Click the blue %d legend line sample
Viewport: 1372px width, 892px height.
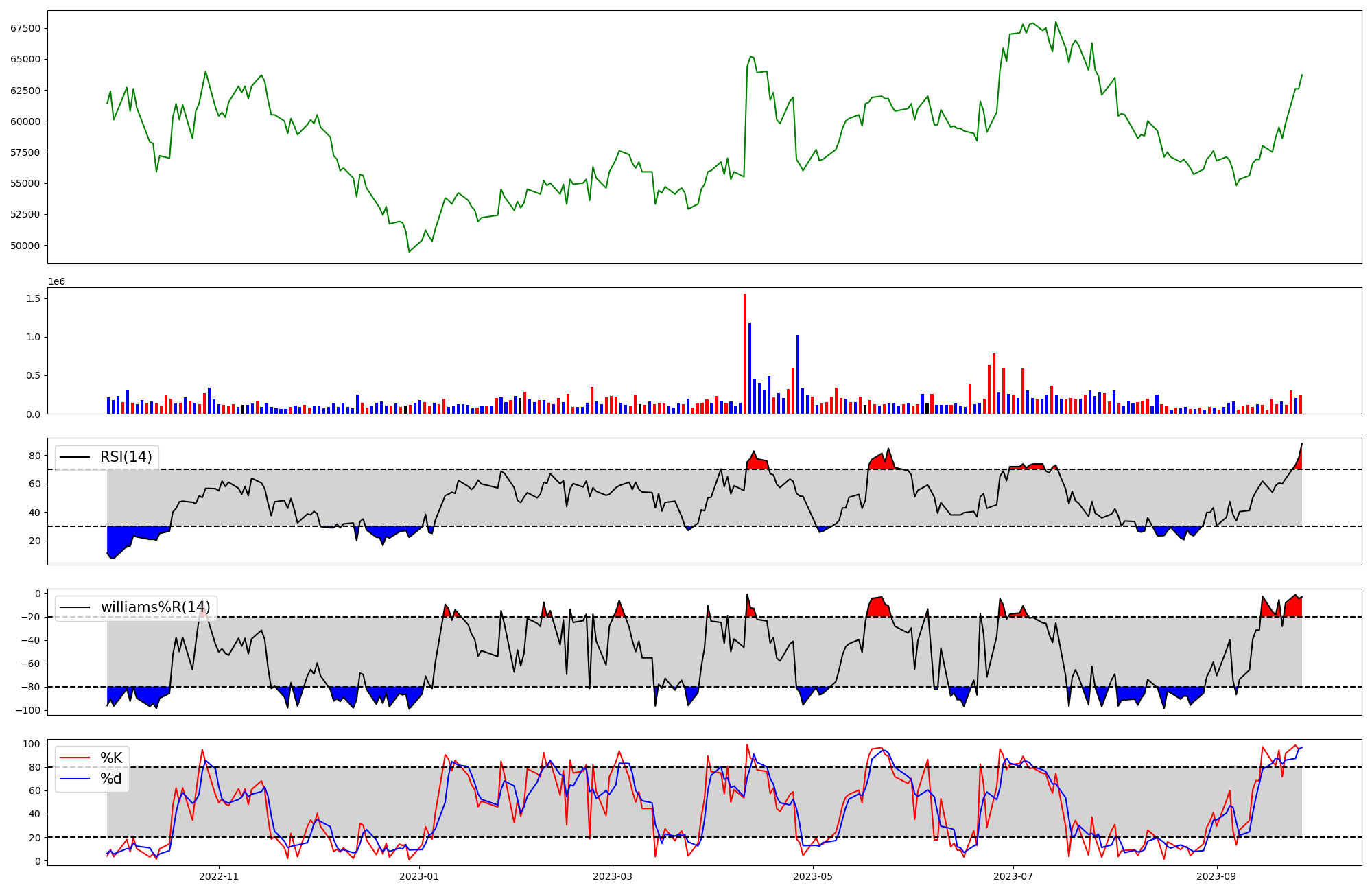tap(75, 779)
